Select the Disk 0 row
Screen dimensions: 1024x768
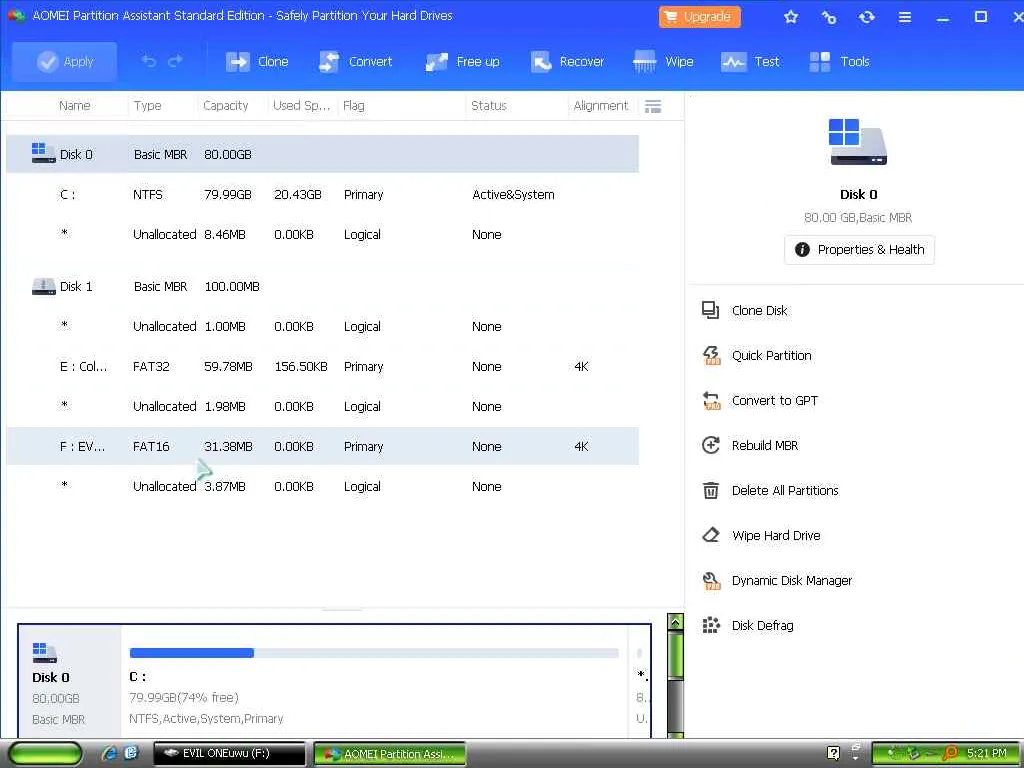(322, 154)
